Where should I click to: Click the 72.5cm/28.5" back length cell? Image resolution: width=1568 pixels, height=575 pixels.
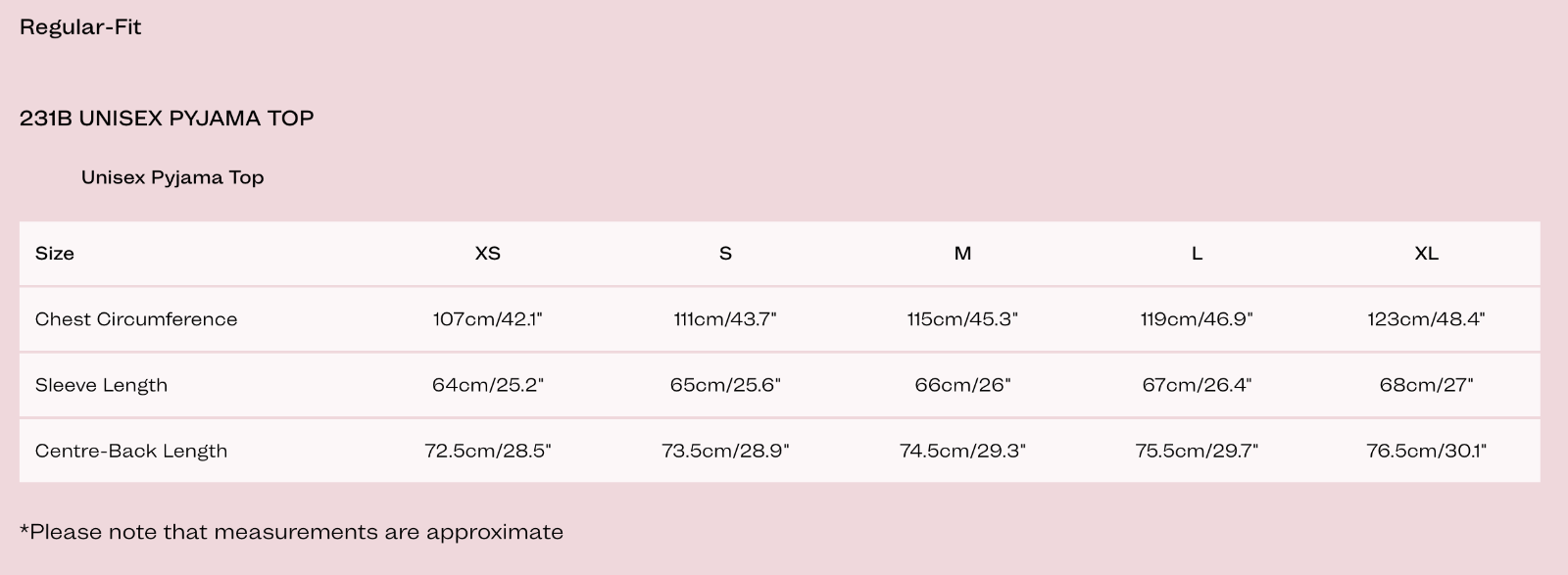coord(488,451)
